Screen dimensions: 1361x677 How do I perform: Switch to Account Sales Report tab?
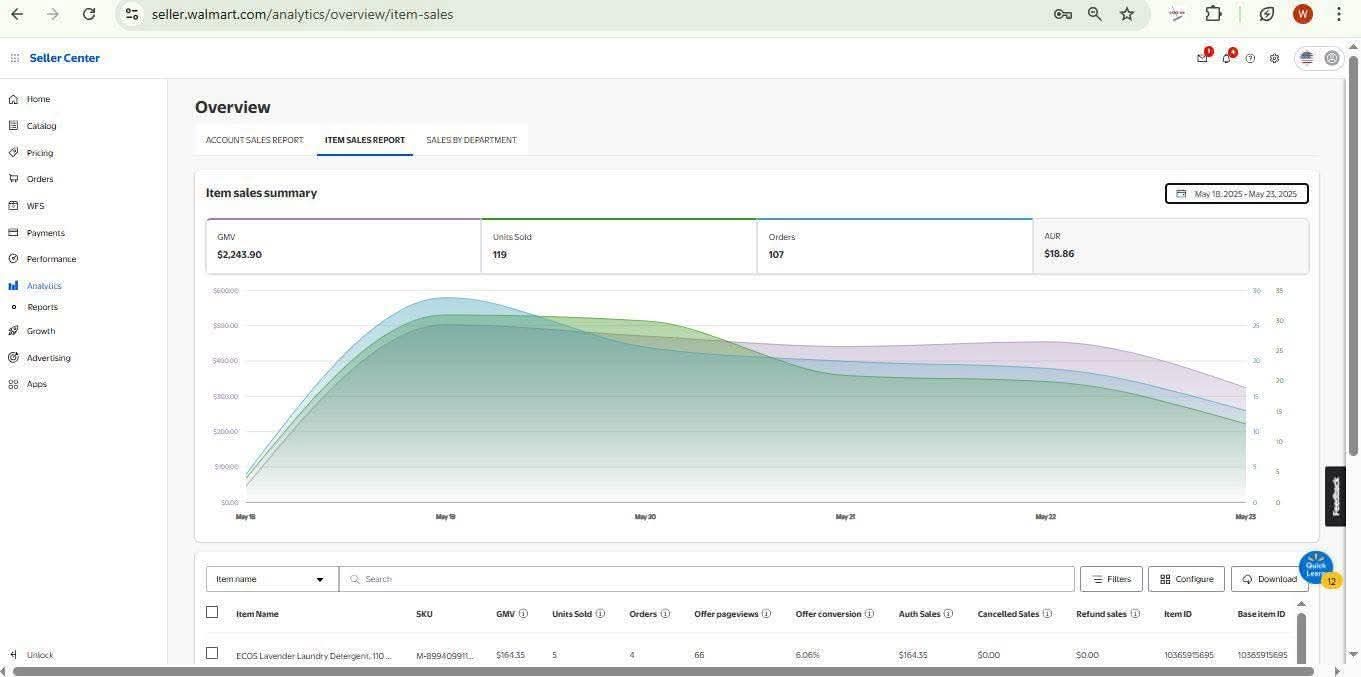pyautogui.click(x=254, y=140)
